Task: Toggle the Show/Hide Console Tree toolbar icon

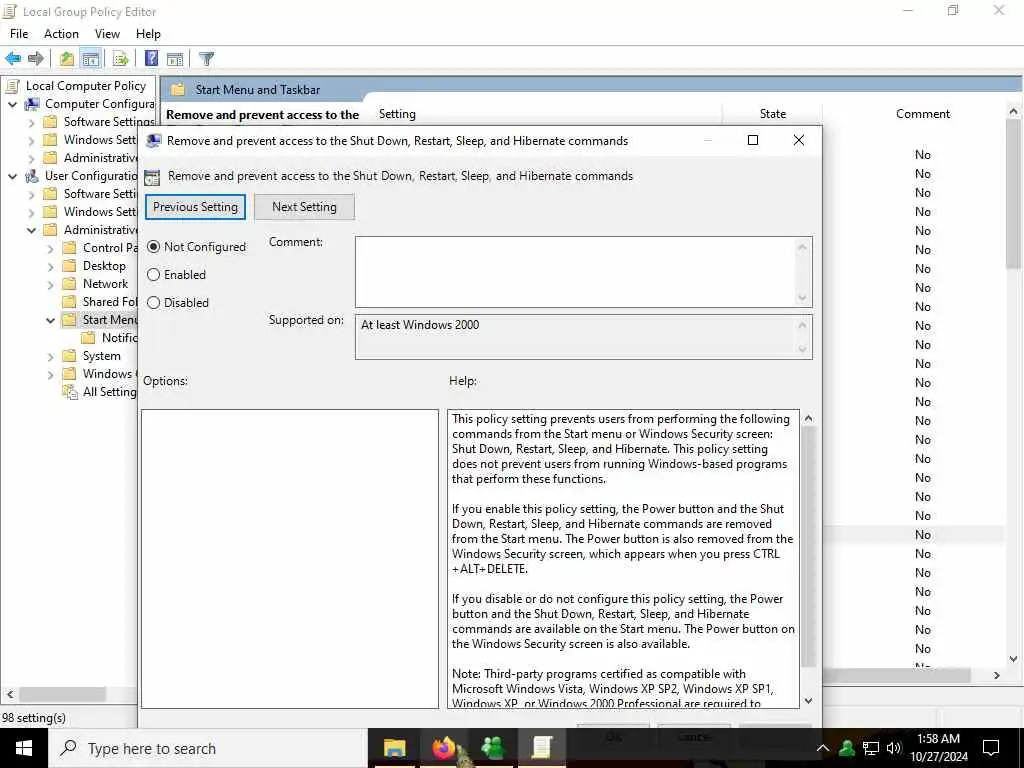Action: pyautogui.click(x=91, y=59)
